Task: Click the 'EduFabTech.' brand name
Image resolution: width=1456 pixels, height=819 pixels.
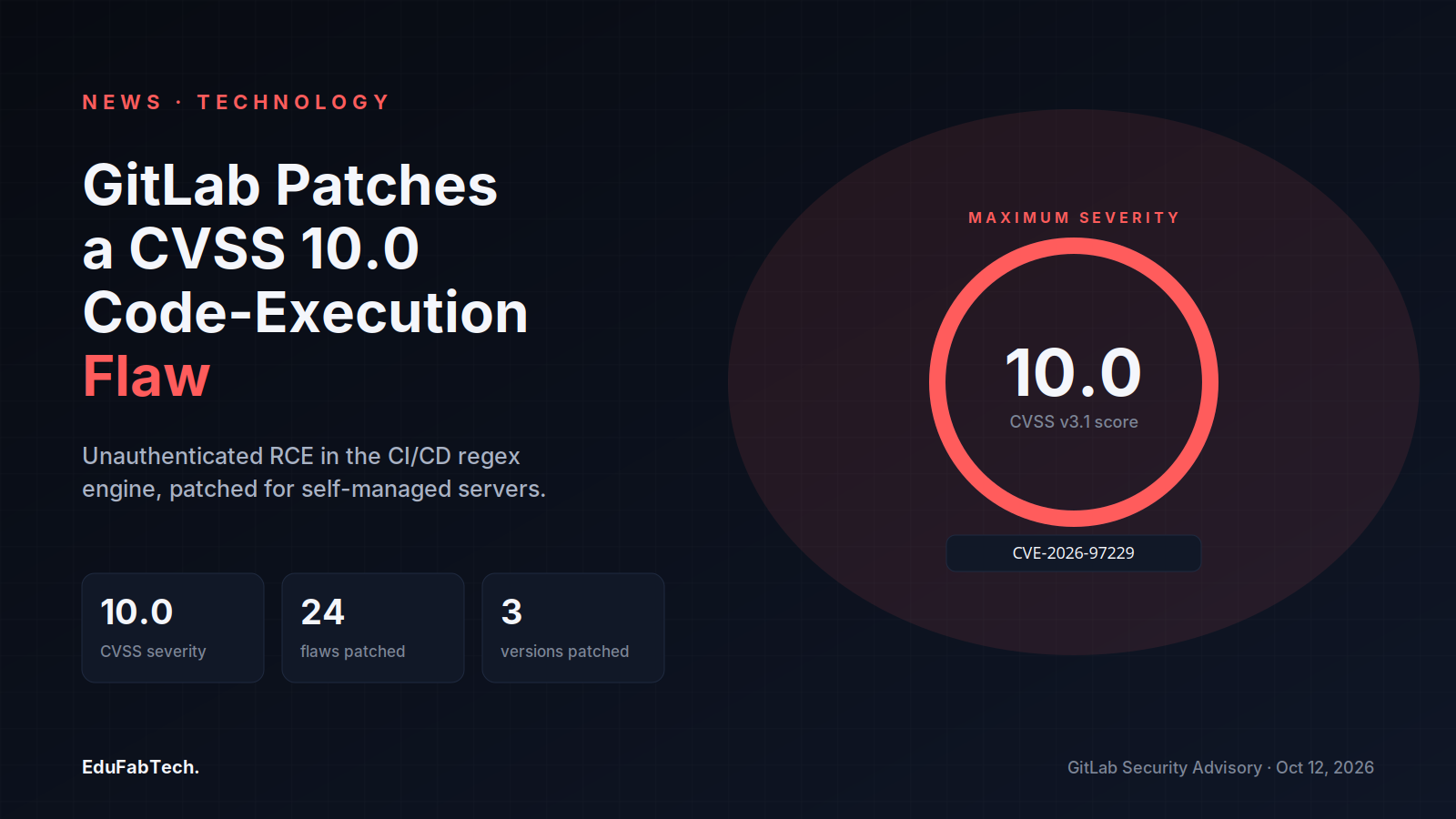Action: pyautogui.click(x=140, y=767)
